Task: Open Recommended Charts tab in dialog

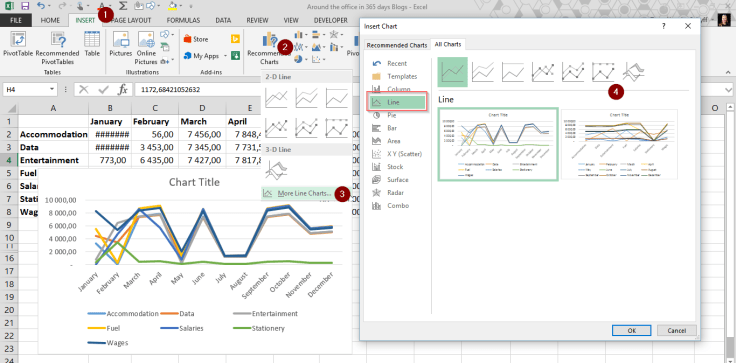Action: pyautogui.click(x=397, y=45)
